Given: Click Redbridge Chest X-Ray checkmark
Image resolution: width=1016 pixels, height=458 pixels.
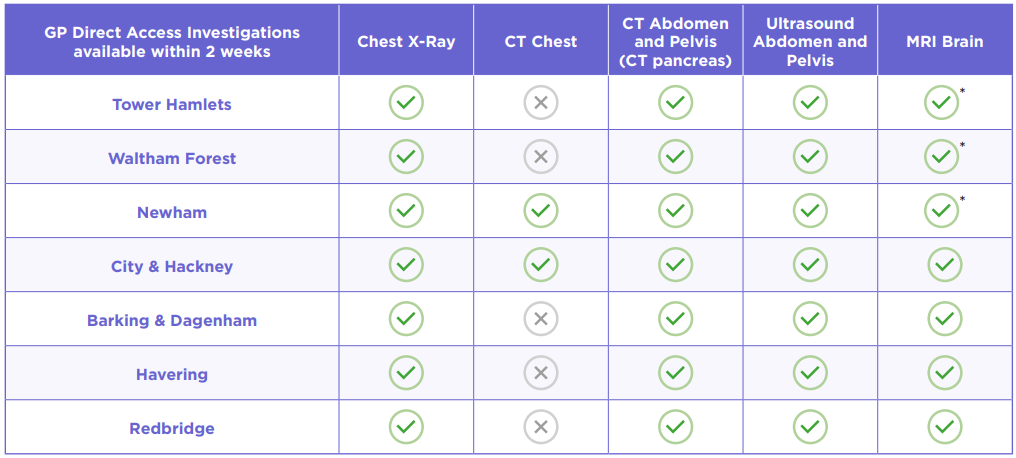Looking at the screenshot, I should coord(406,427).
